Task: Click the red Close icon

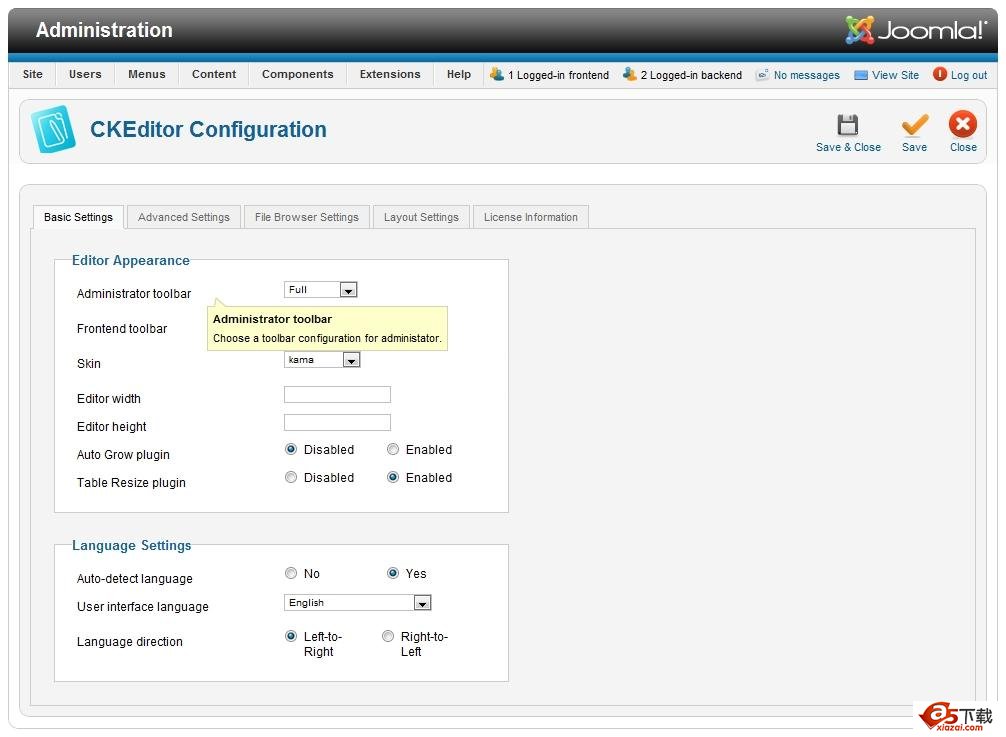Action: coord(962,124)
